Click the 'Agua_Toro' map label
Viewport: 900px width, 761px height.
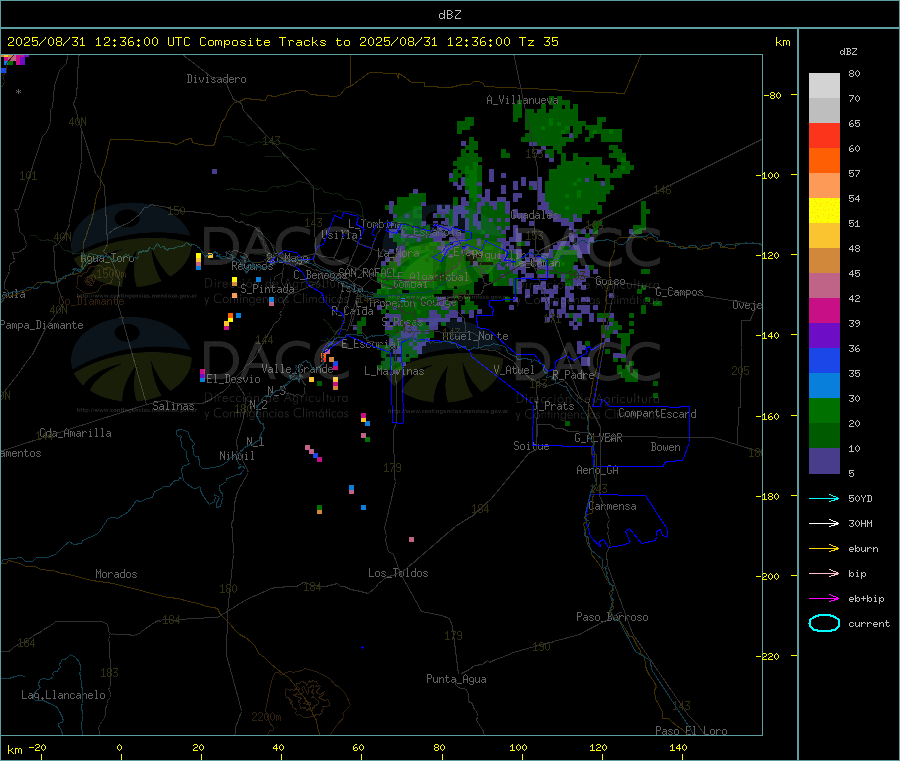point(107,258)
